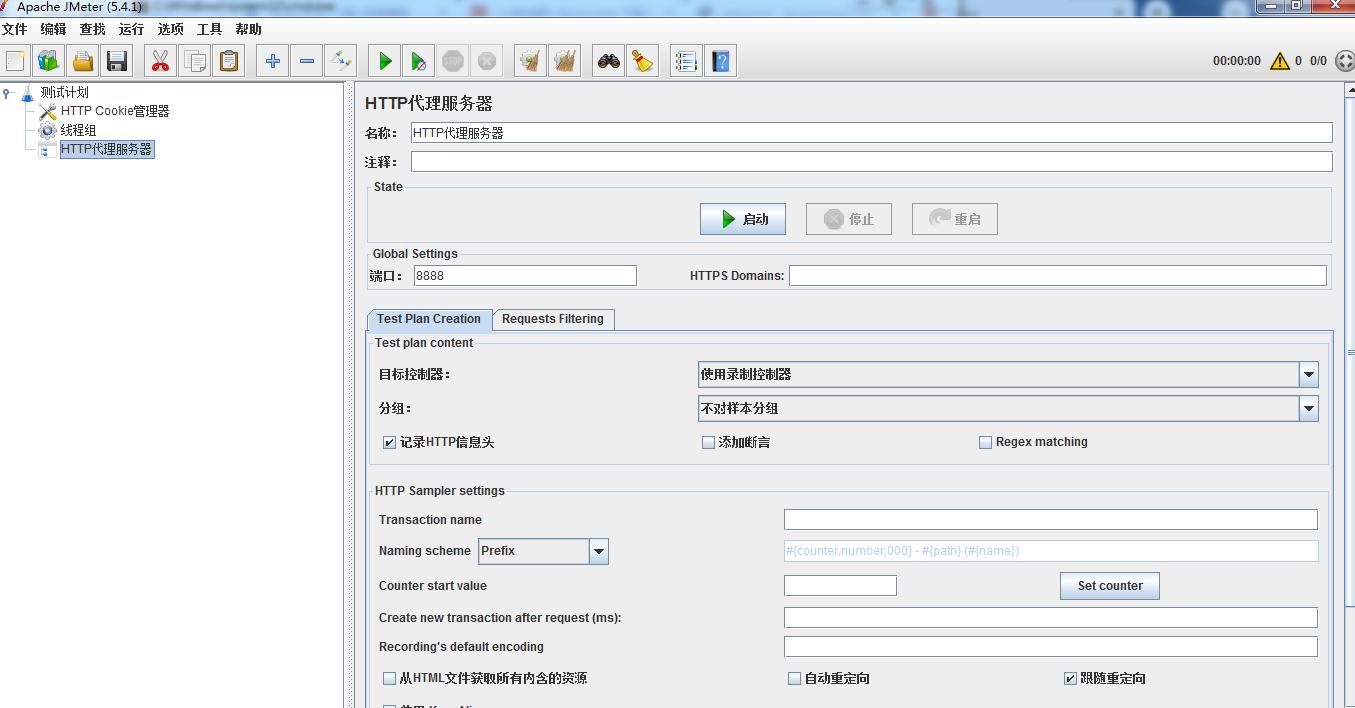Viewport: 1355px width, 708px height.
Task: Click Start no pauses toolbar icon
Action: [419, 61]
